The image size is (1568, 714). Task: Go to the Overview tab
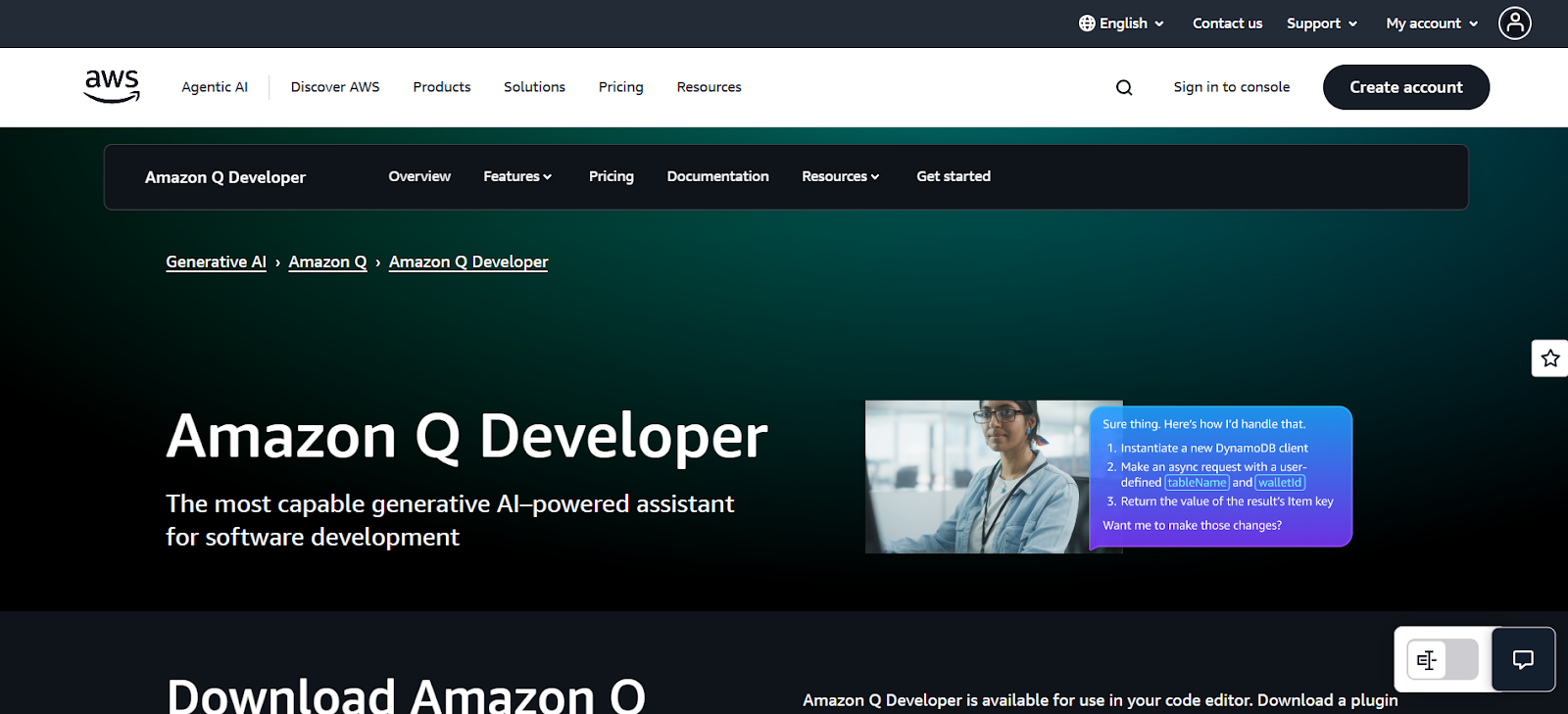tap(419, 176)
